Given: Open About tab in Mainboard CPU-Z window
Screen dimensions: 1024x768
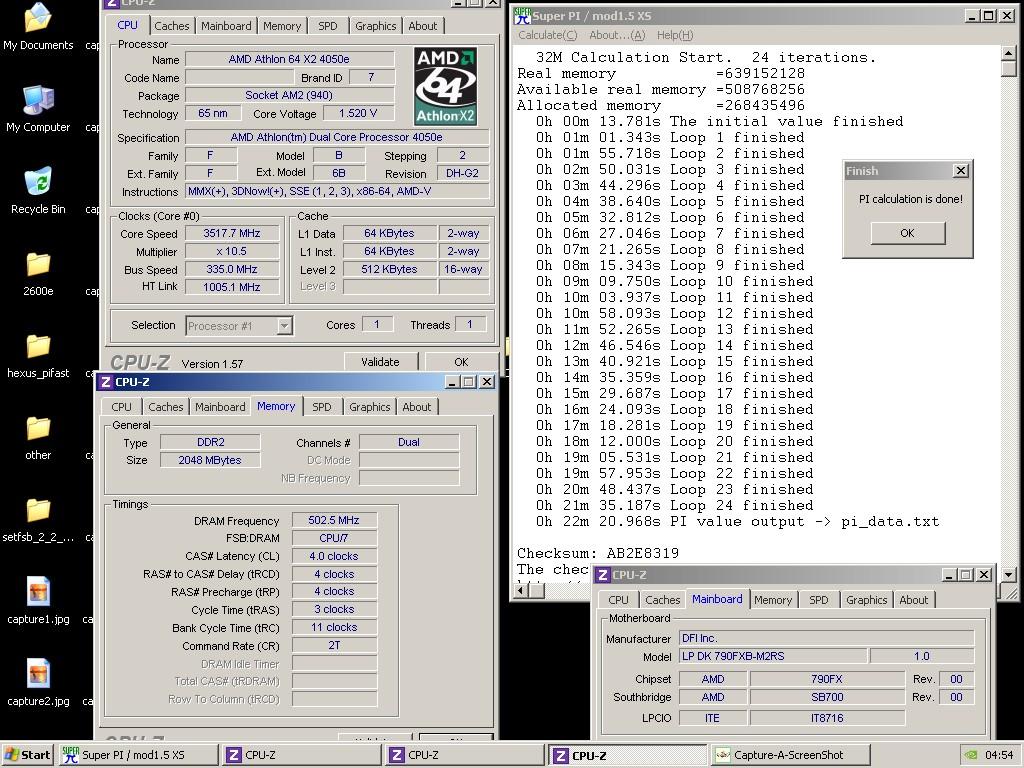Looking at the screenshot, I should point(914,600).
